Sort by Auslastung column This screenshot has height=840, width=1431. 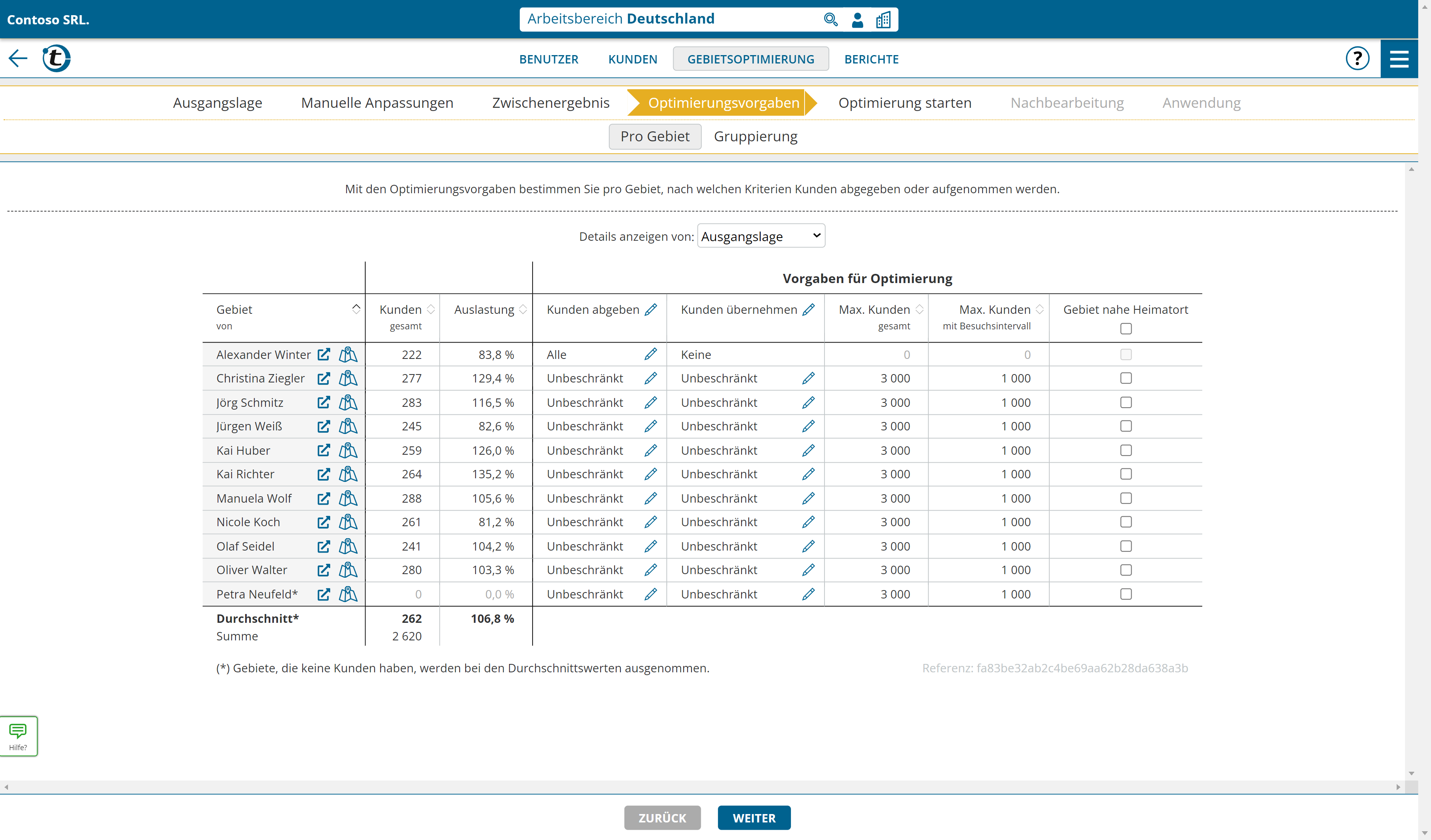(x=523, y=309)
